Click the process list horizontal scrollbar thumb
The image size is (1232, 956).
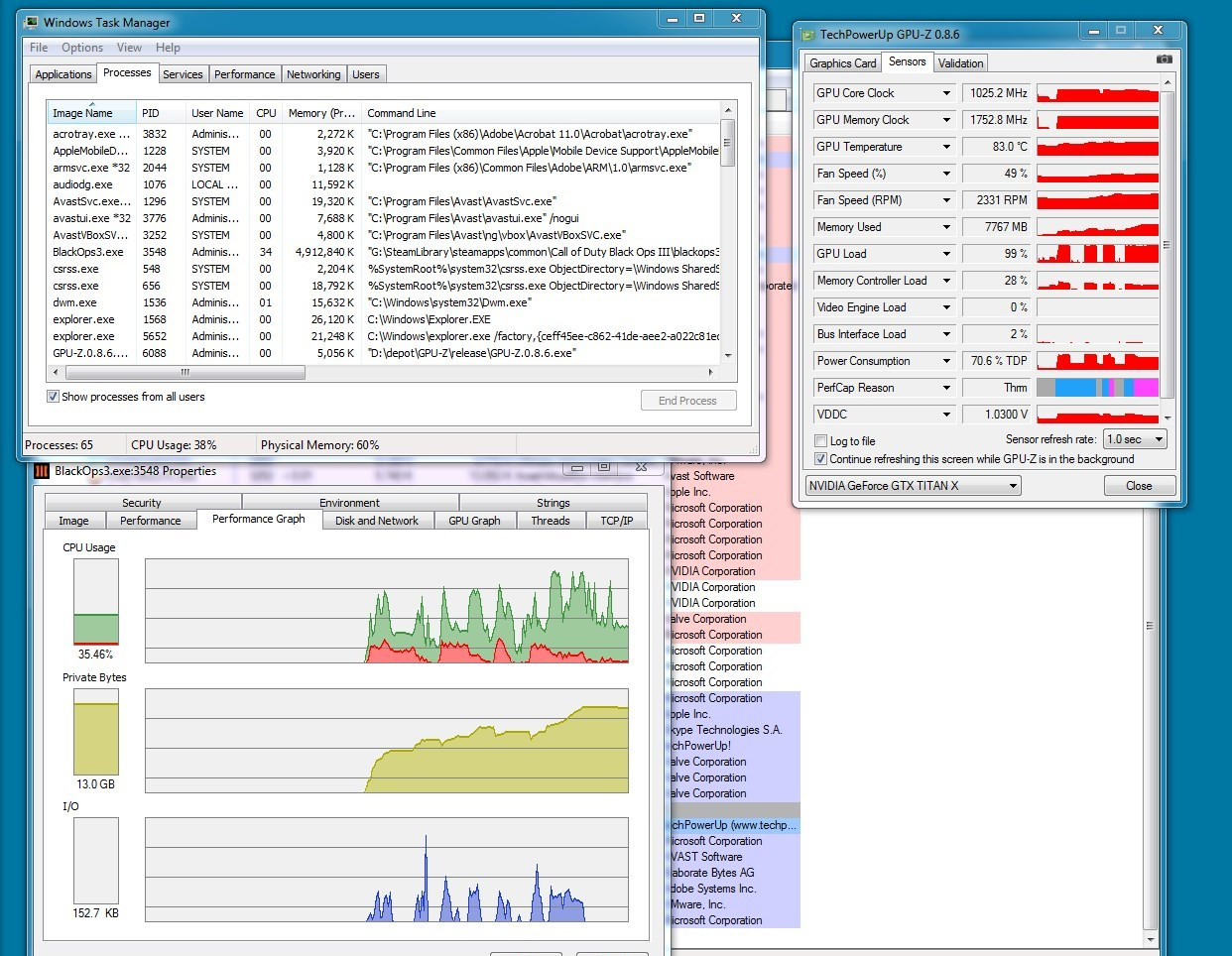pos(185,373)
